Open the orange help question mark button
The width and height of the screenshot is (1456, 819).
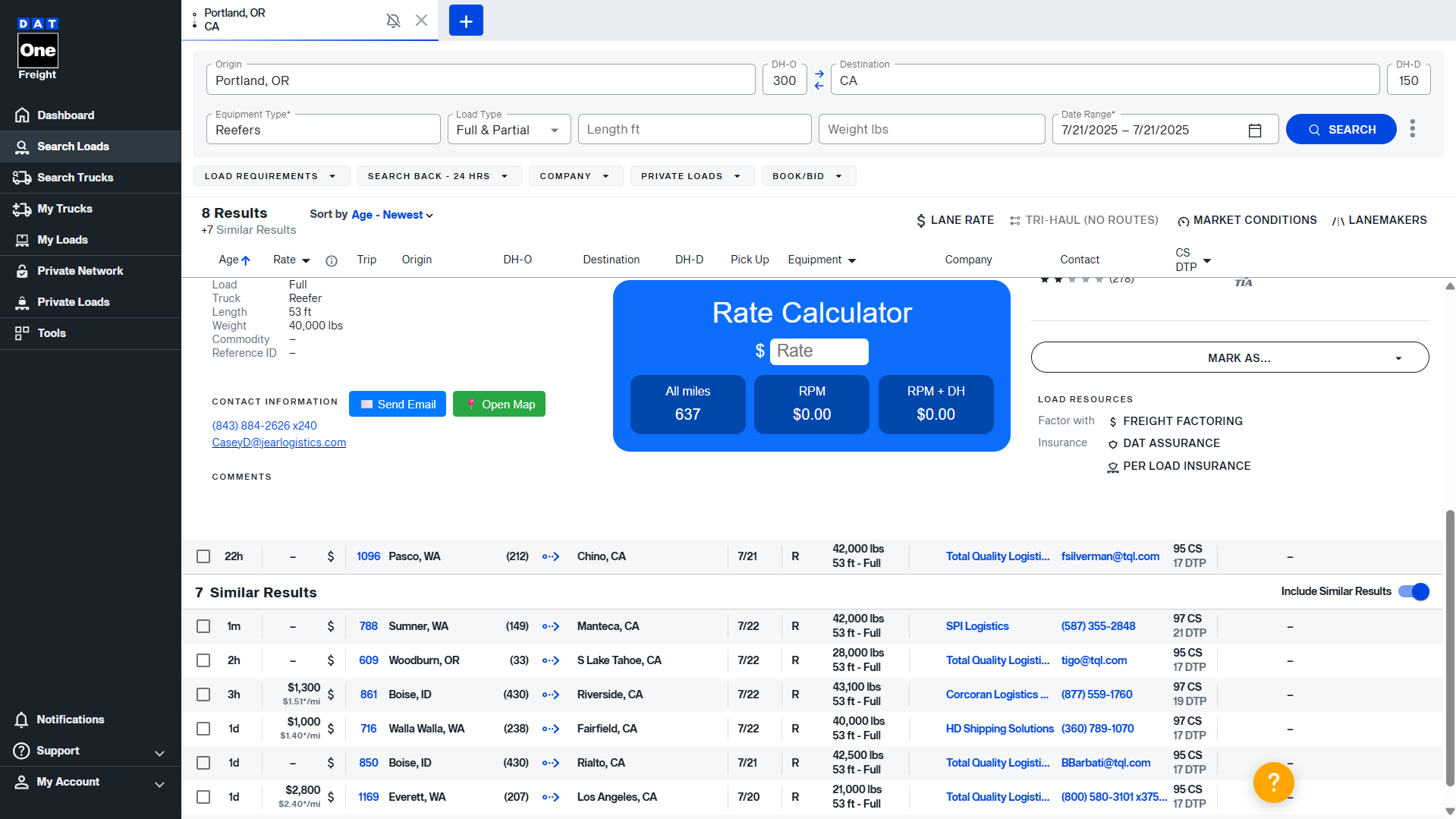point(1273,782)
